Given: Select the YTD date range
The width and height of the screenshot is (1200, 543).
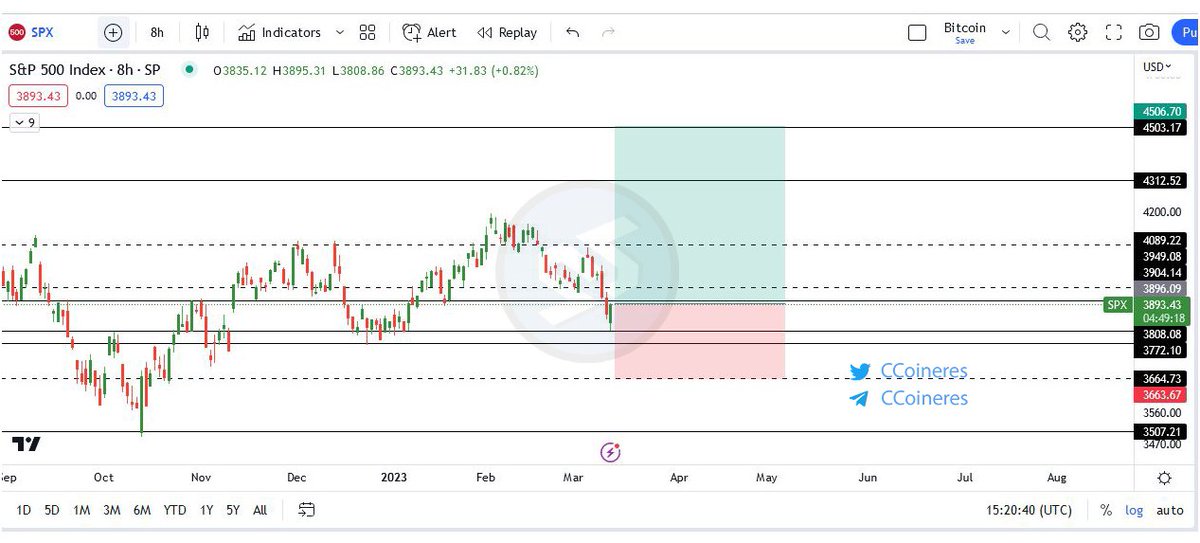Looking at the screenshot, I should coord(175,510).
